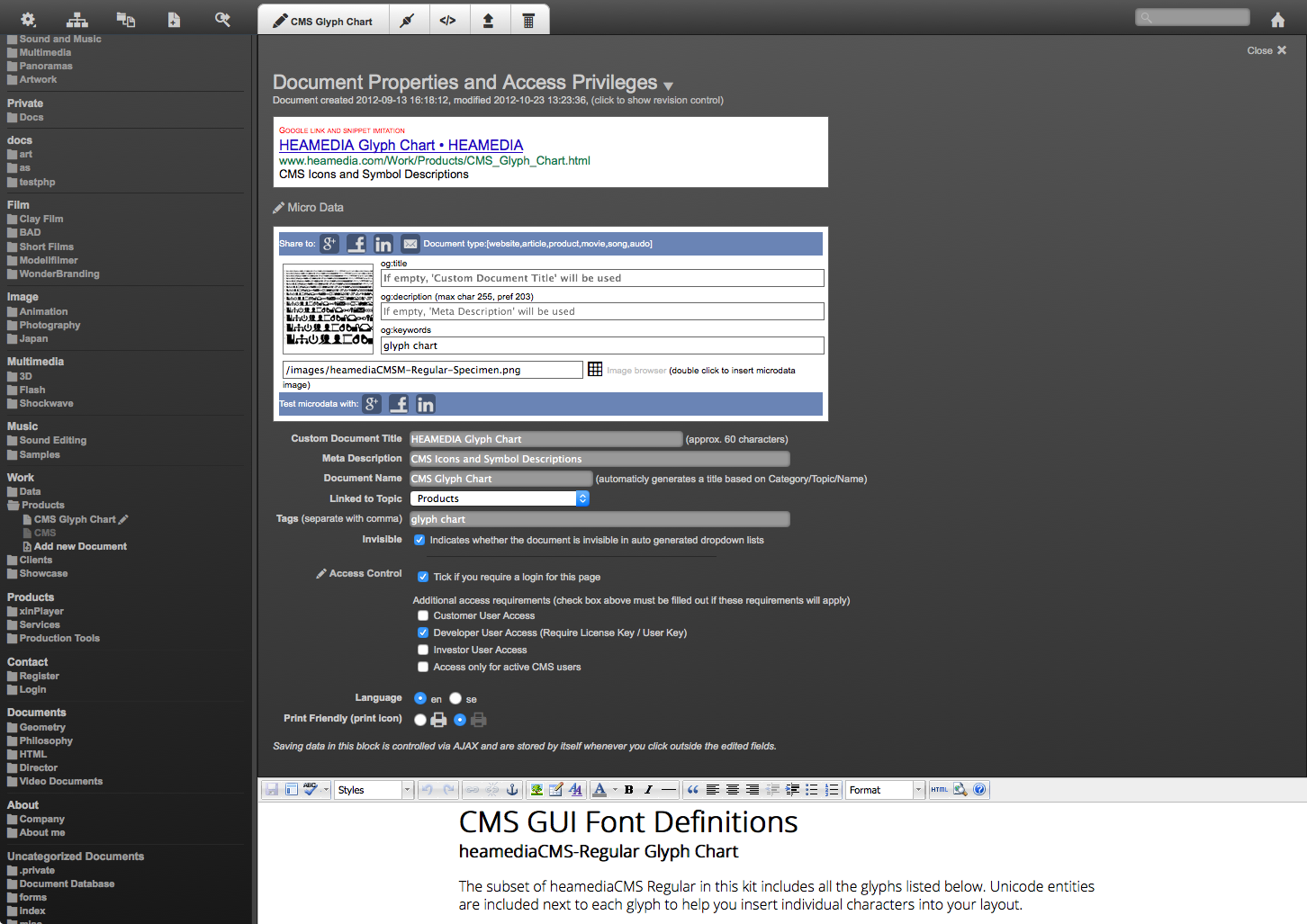1307x924 pixels.
Task: Open the image browser grid icon
Action: click(x=595, y=370)
